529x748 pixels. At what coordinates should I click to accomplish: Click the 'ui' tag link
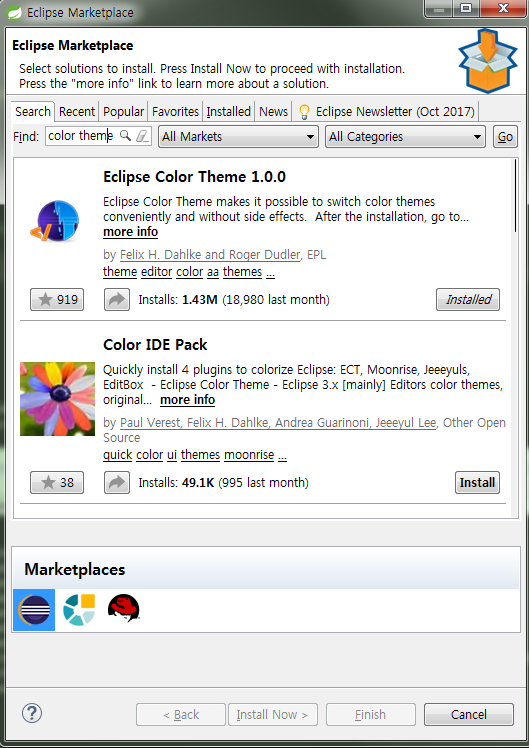172,455
